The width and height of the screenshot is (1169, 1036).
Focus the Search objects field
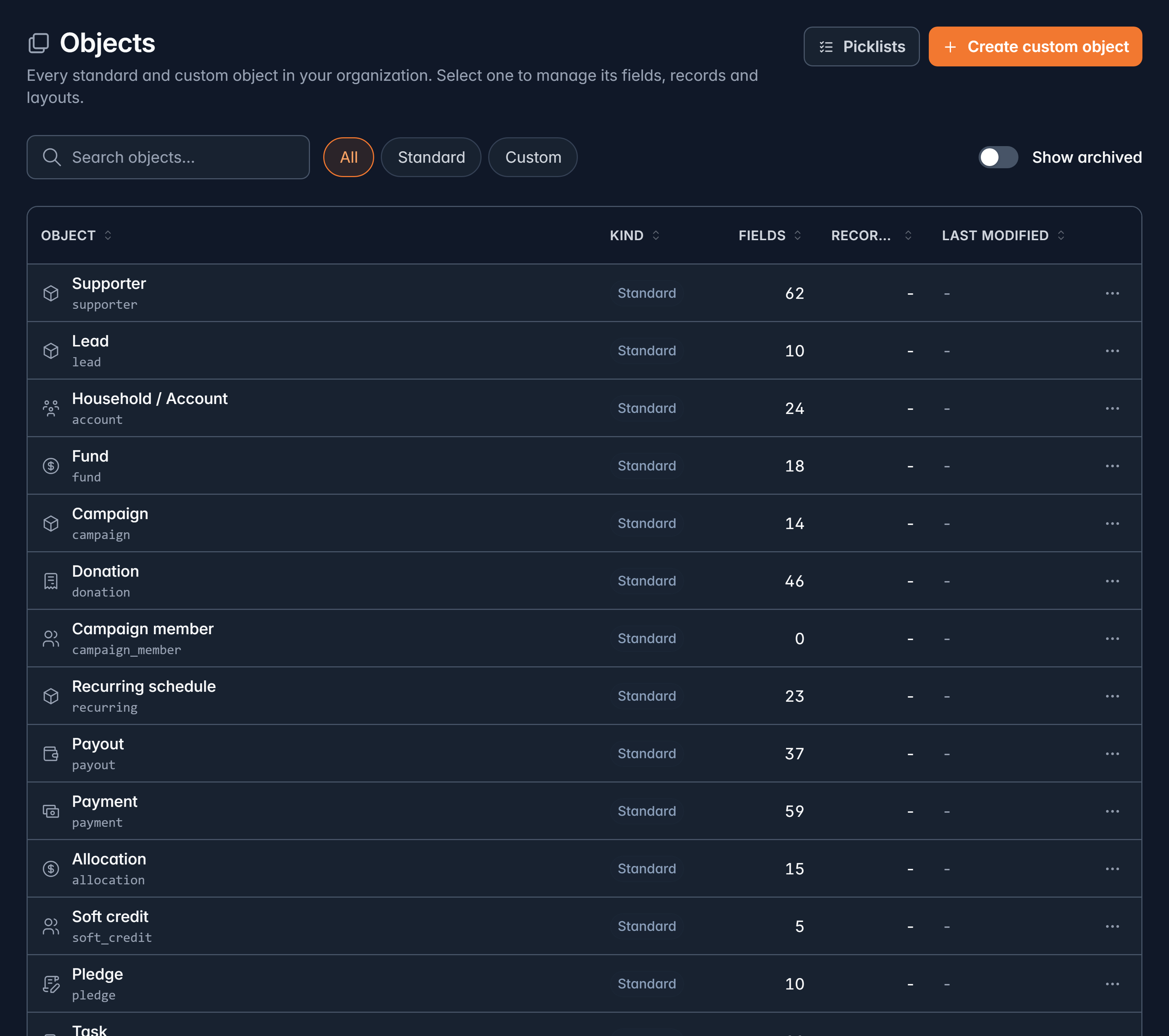(168, 157)
